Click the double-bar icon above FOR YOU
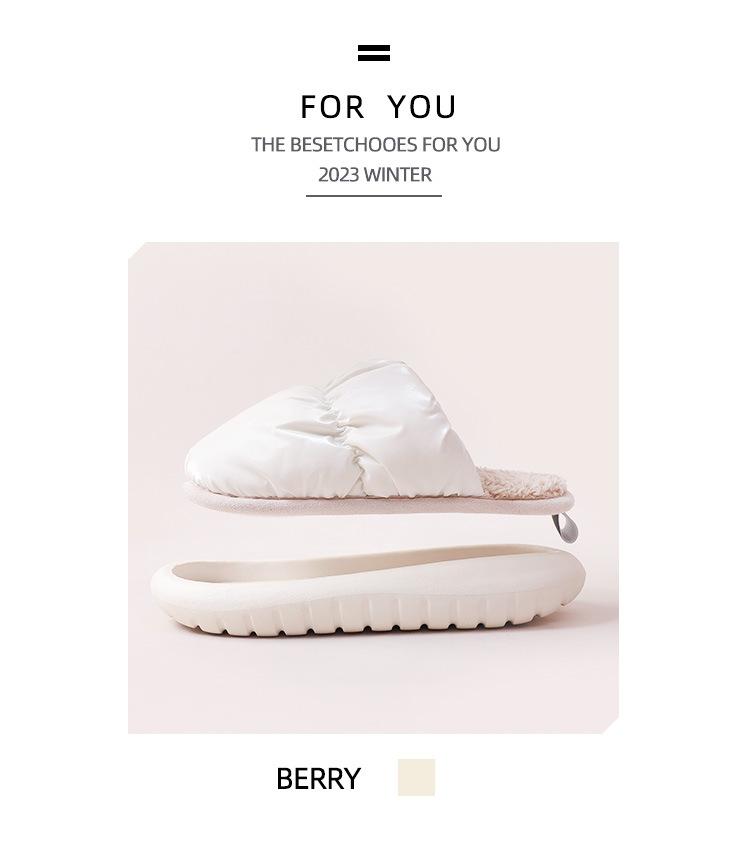750x841 pixels. tap(374, 53)
